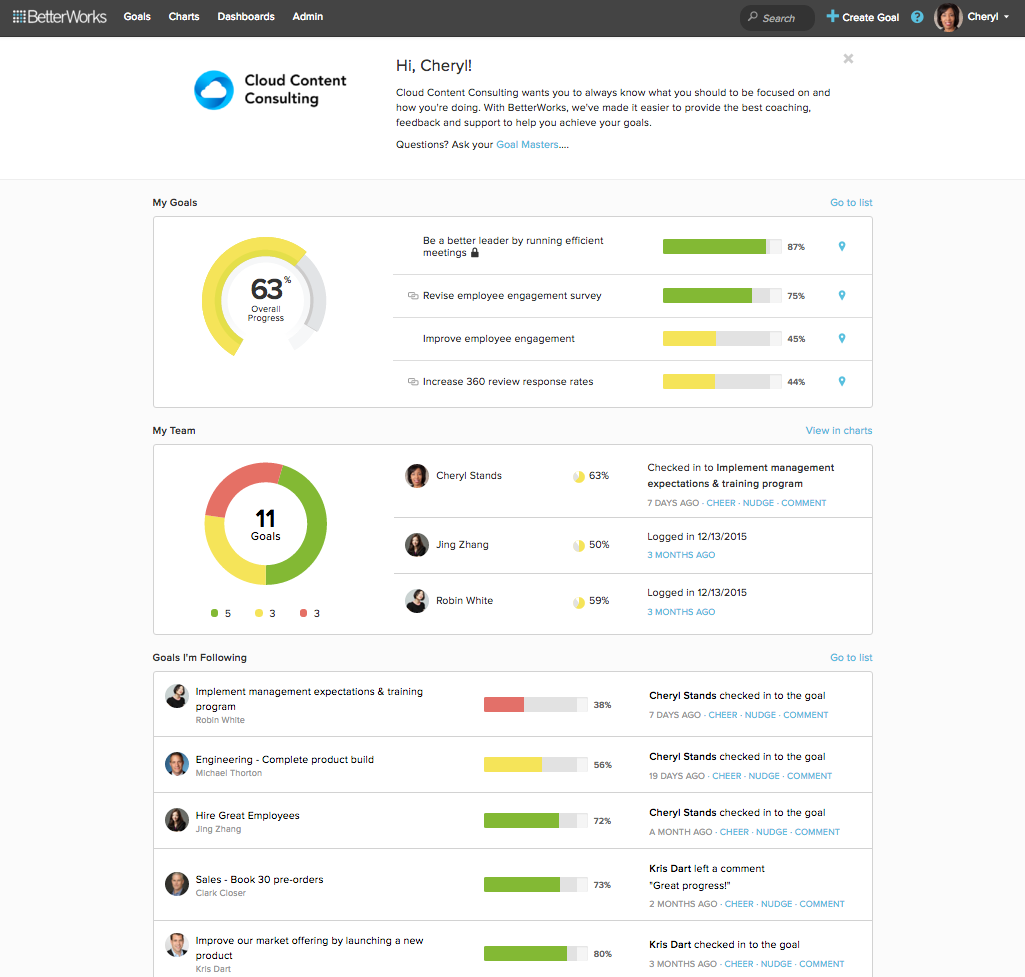The image size is (1025, 977).
Task: Click 'Kris Dart left a comment' activity
Action: pyautogui.click(x=707, y=869)
